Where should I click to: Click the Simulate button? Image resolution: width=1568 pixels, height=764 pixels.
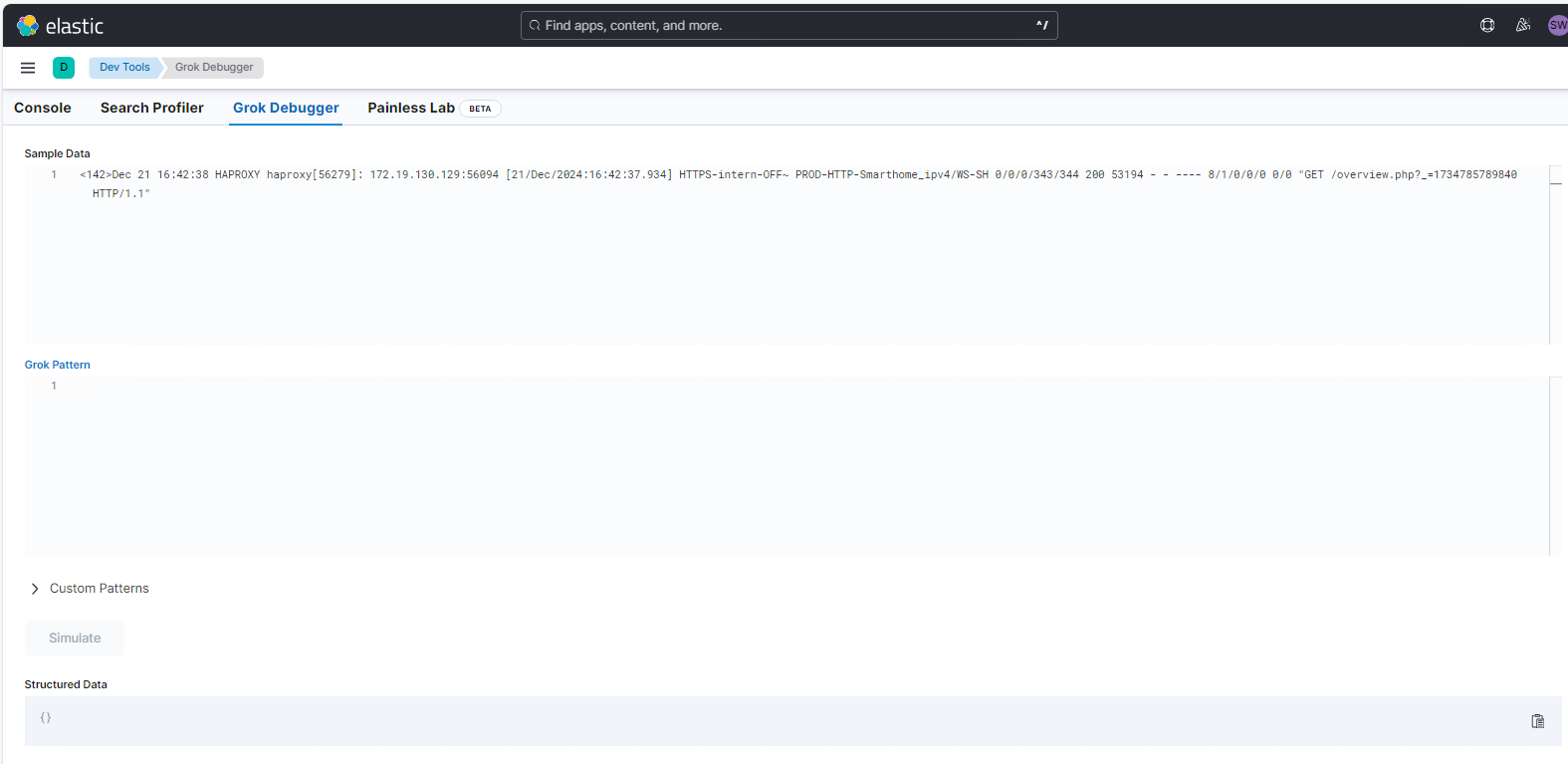(x=75, y=638)
